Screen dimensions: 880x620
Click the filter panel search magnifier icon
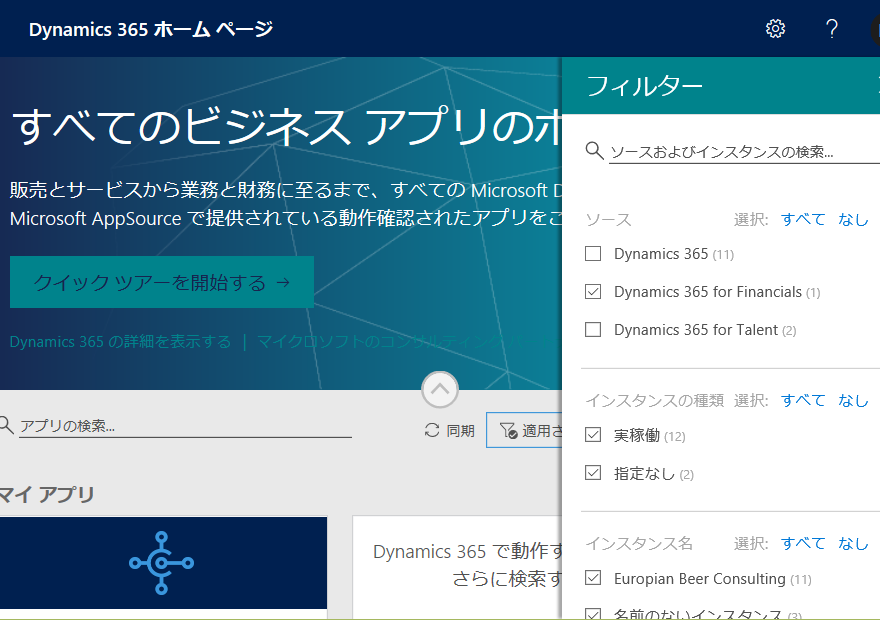[x=594, y=151]
